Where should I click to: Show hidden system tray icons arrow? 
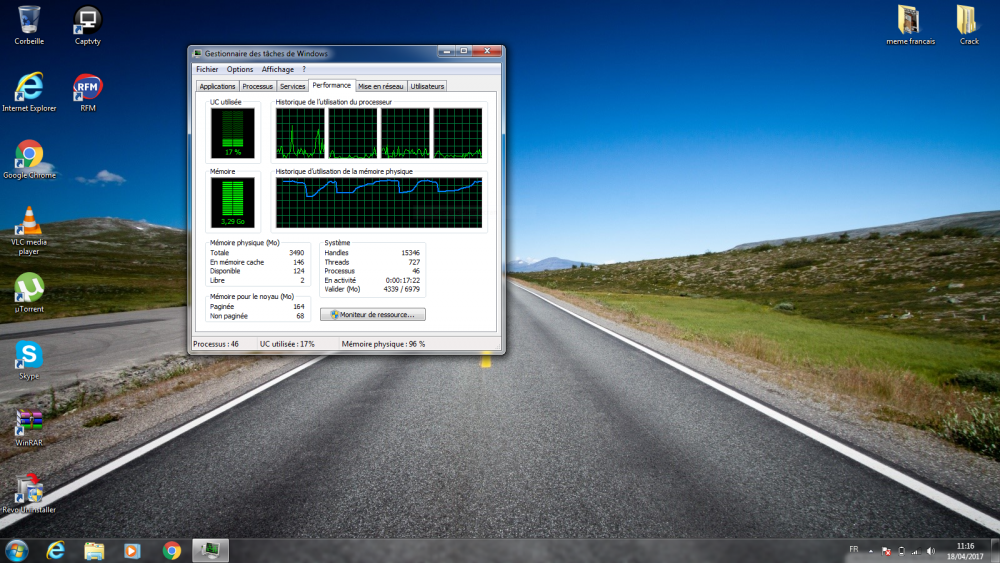(x=870, y=550)
